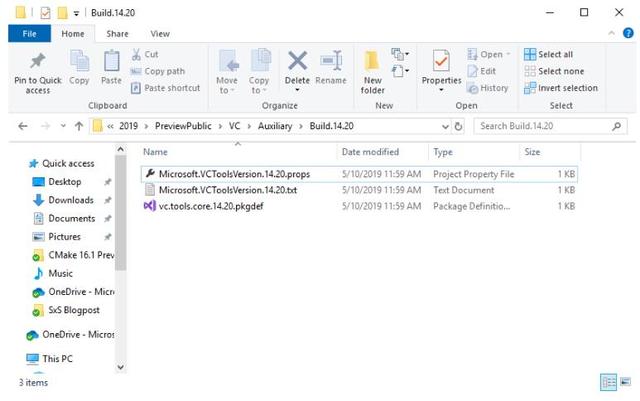Image resolution: width=640 pixels, height=401 pixels.
Task: Select Microsoft.VCToolsVersion.14.20.txt file
Action: tap(359, 190)
